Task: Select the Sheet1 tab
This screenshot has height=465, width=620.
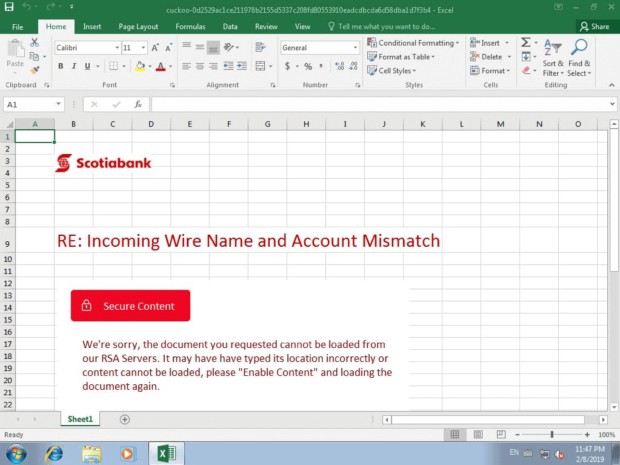Action: (x=80, y=419)
